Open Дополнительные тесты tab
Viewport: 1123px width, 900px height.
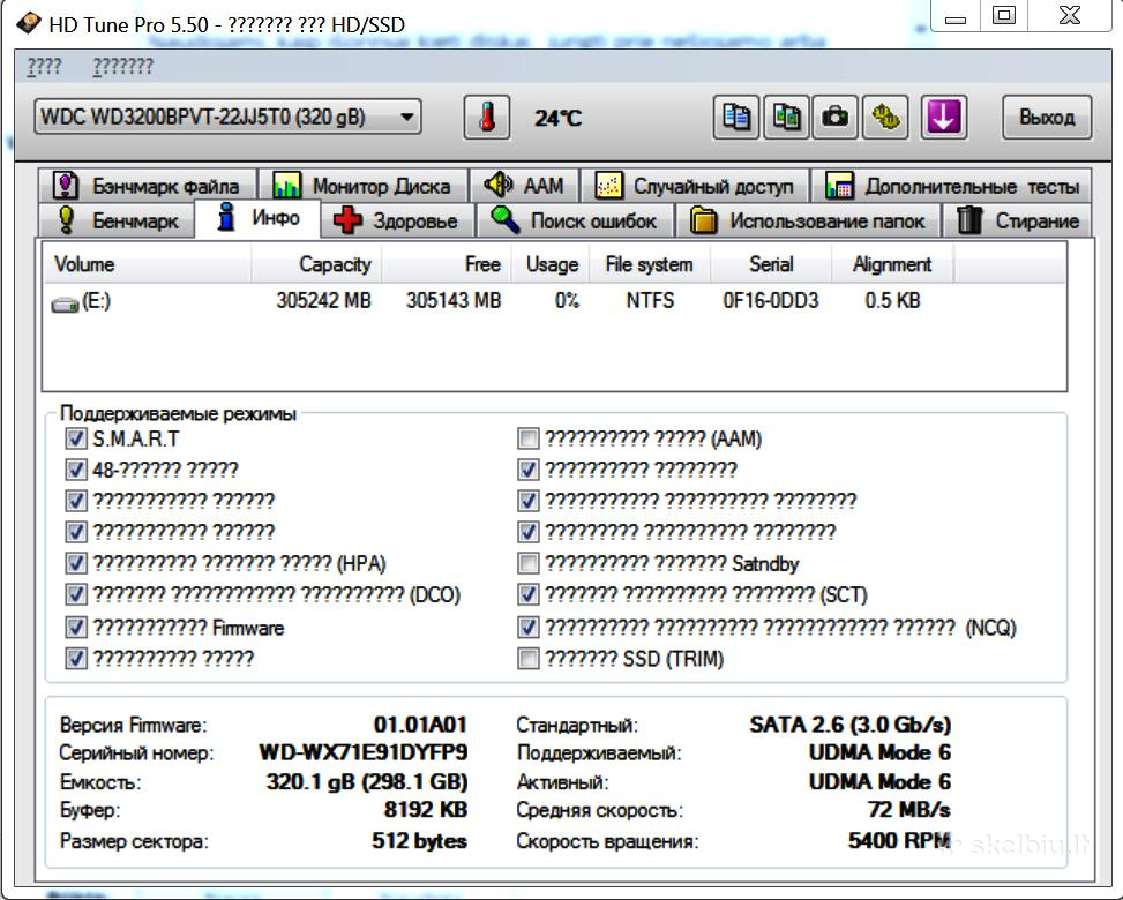952,185
